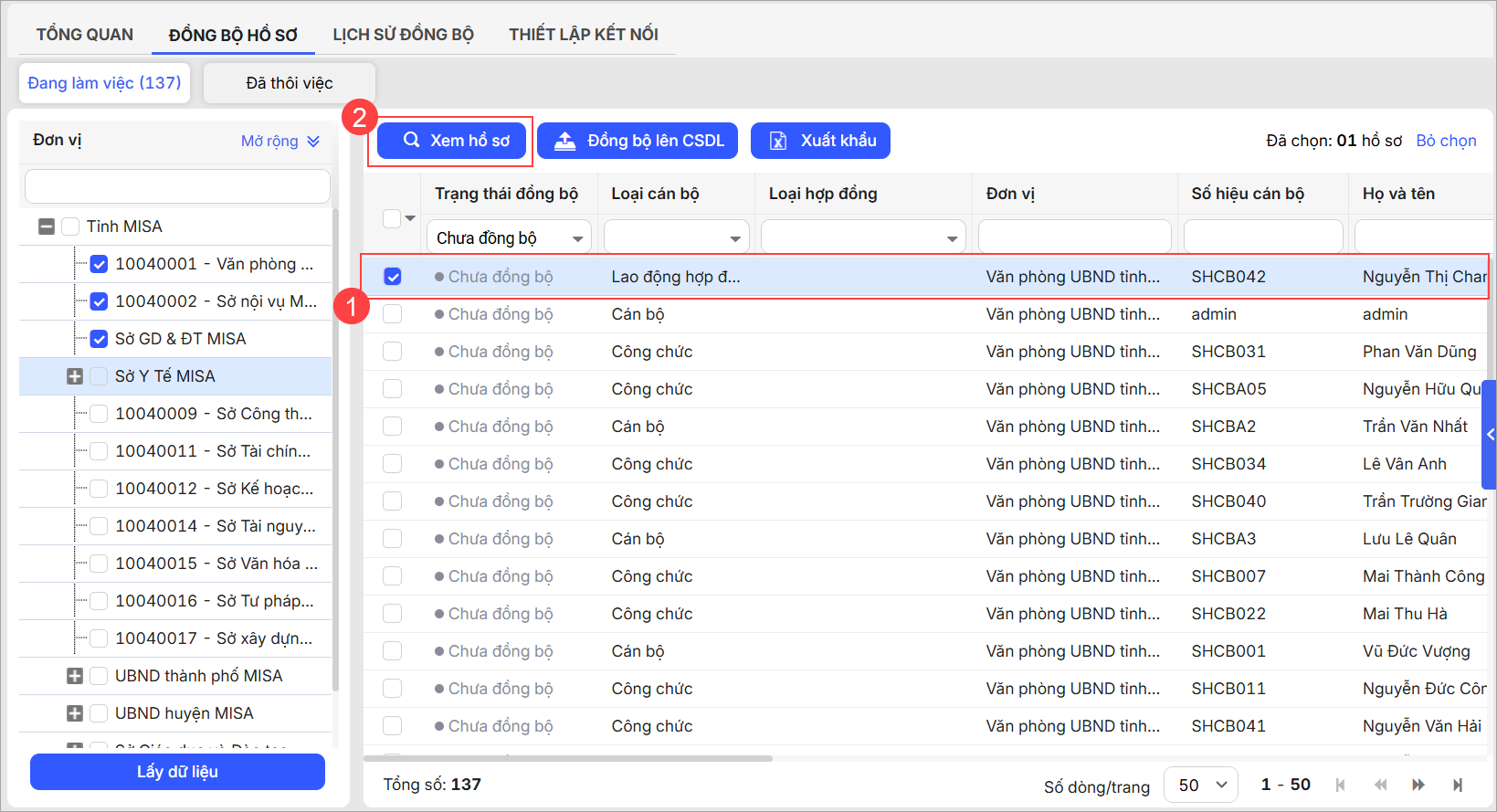This screenshot has width=1497, height=812.
Task: Open the collapsed side panel arrow on right edge
Action: pyautogui.click(x=1490, y=435)
